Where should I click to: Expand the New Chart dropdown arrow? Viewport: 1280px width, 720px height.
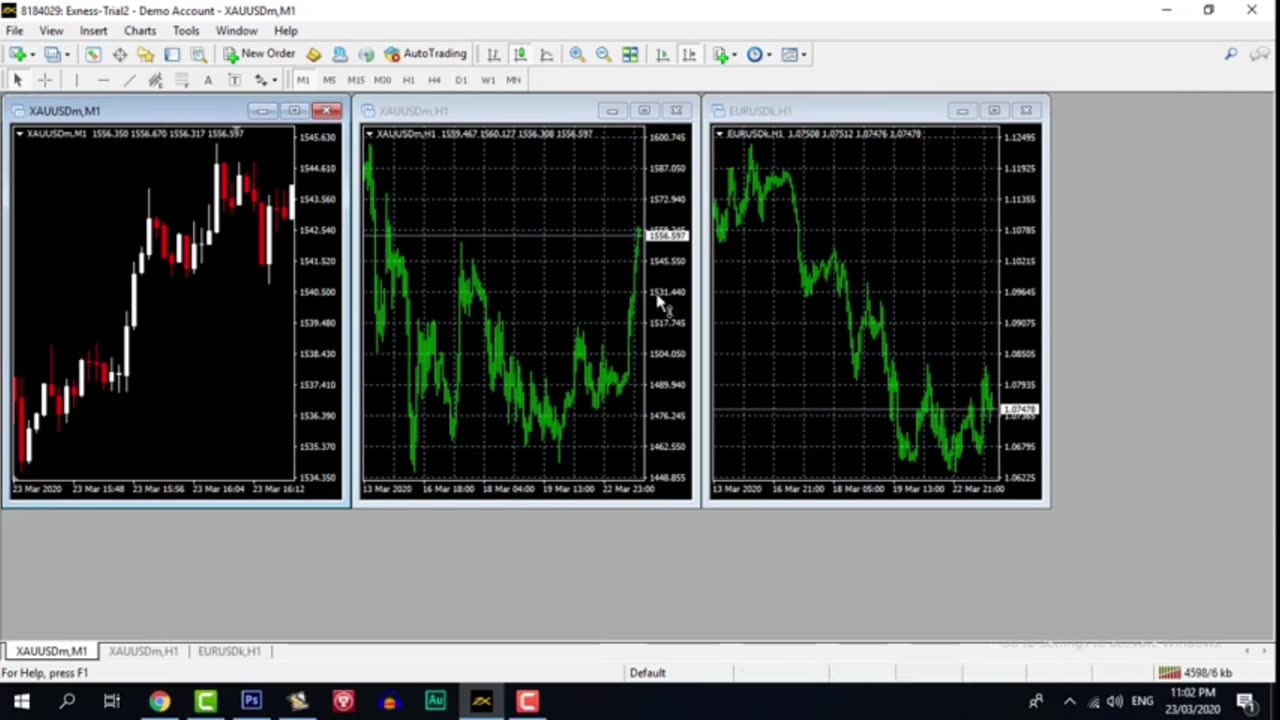tap(33, 54)
